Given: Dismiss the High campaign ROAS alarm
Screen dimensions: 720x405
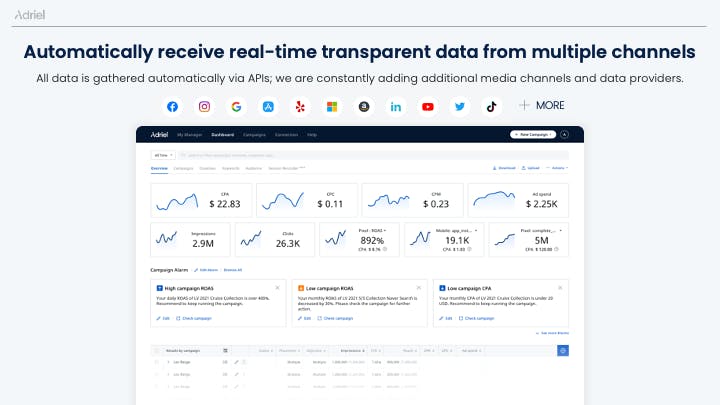Looking at the screenshot, I should pos(277,288).
